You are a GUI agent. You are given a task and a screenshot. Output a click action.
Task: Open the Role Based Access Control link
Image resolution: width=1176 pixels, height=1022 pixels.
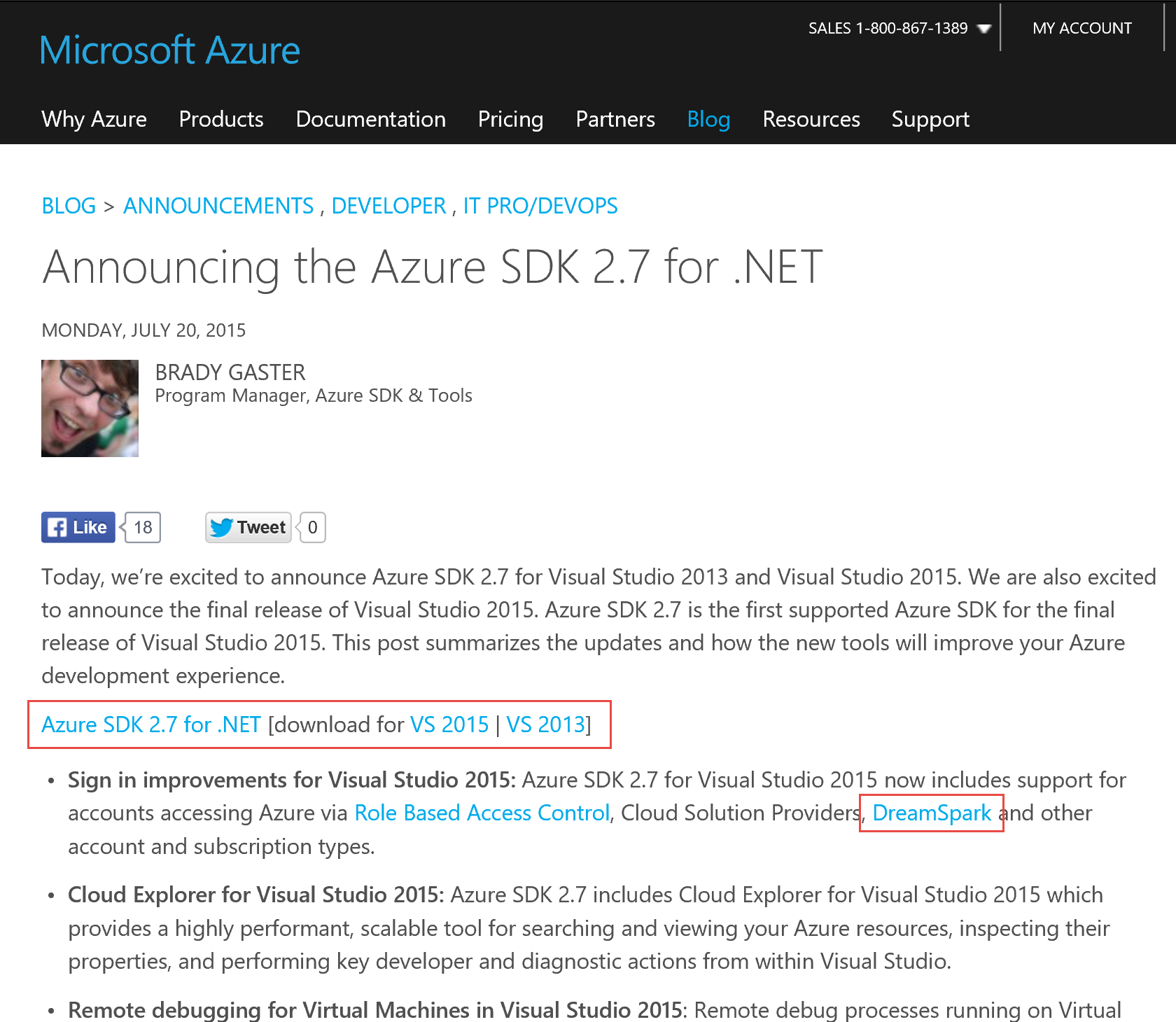coord(482,813)
